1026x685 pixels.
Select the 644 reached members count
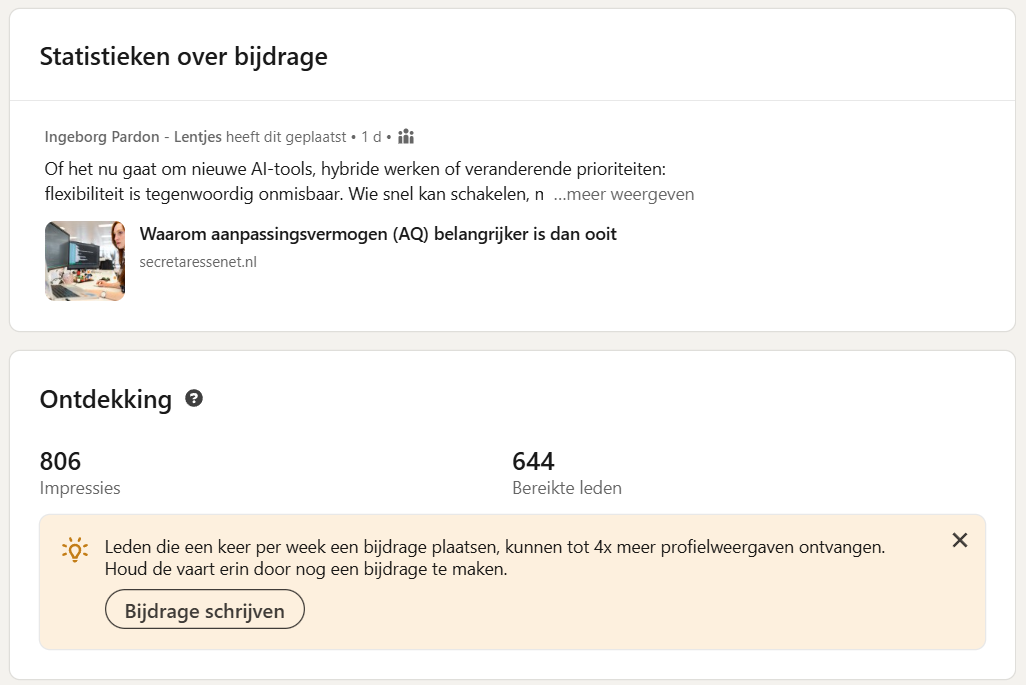533,461
